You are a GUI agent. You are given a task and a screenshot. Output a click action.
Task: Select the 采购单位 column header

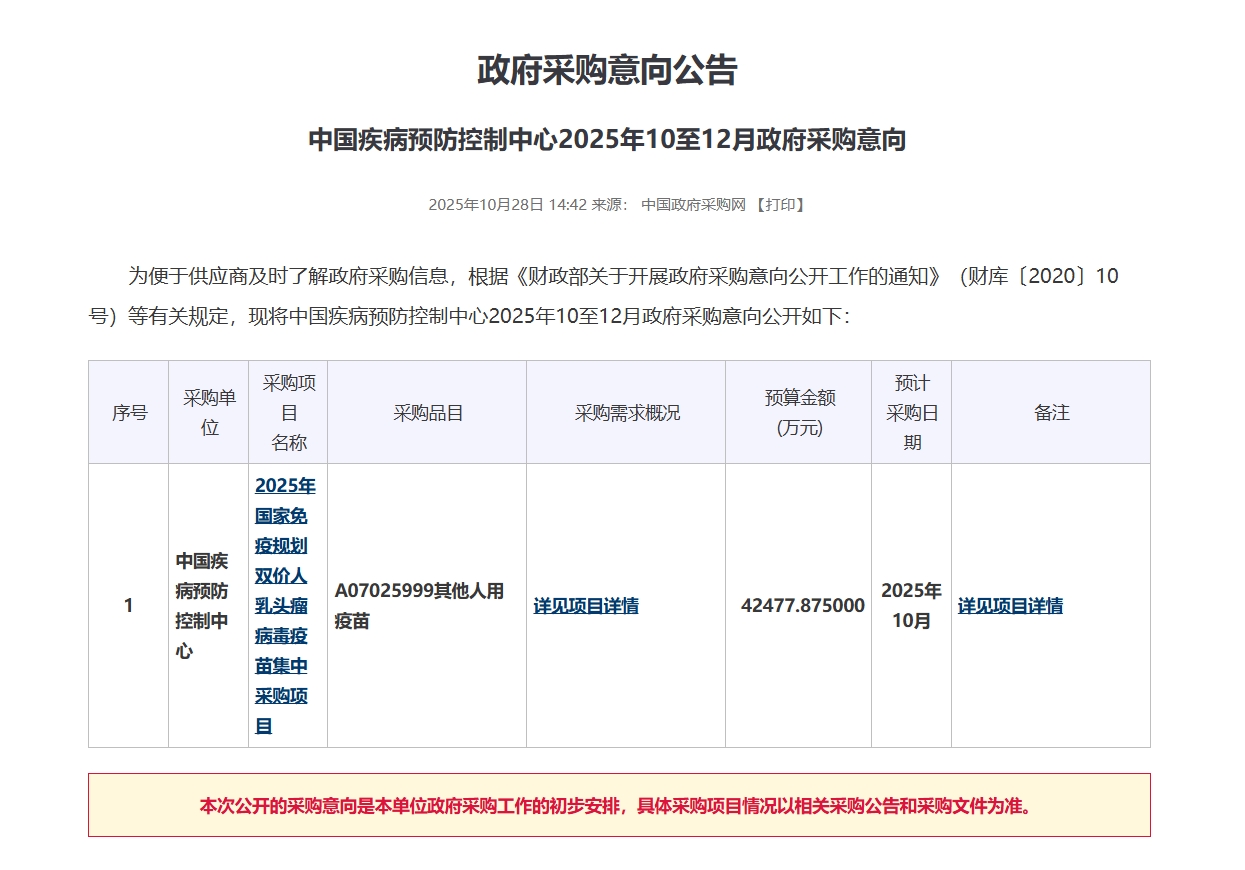[209, 412]
